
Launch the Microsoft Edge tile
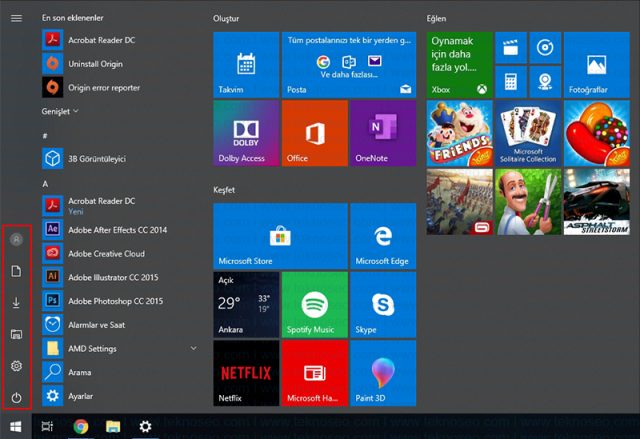pos(383,236)
